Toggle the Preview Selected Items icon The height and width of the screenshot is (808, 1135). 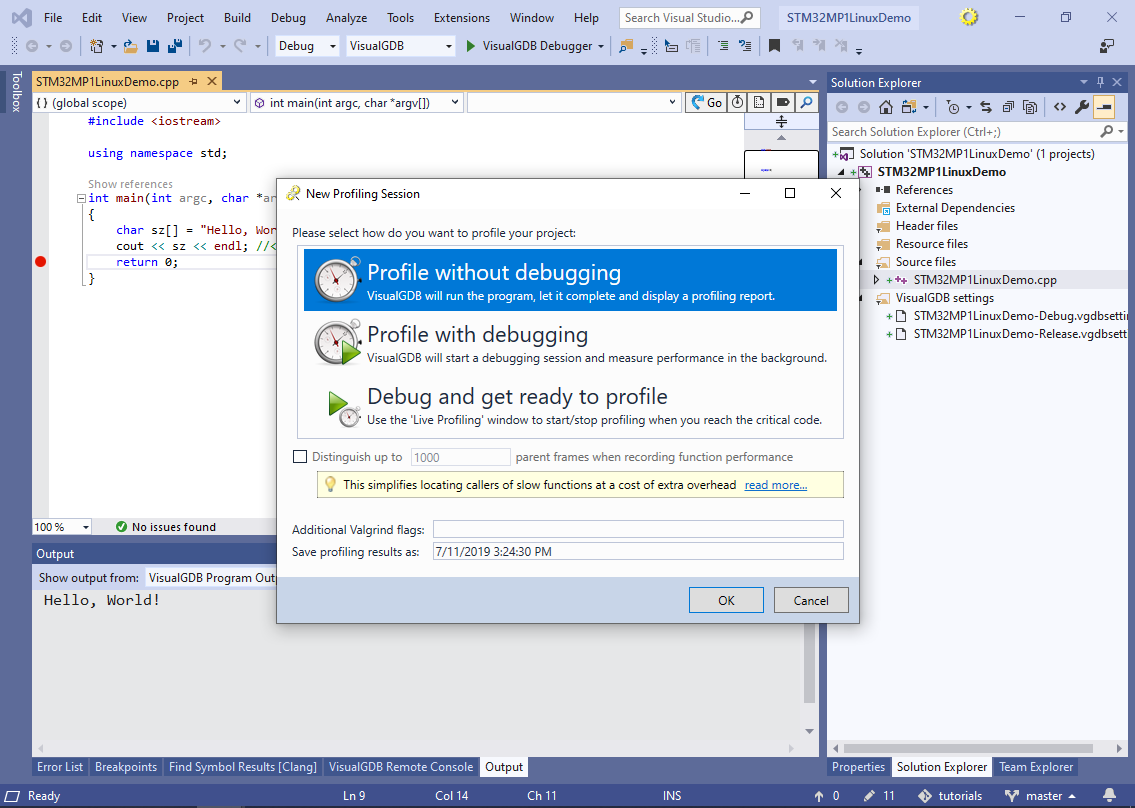pyautogui.click(x=1104, y=107)
